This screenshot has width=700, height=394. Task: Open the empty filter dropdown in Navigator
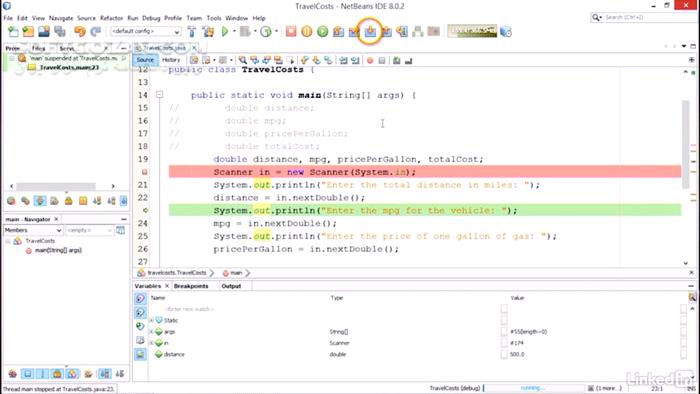click(89, 230)
